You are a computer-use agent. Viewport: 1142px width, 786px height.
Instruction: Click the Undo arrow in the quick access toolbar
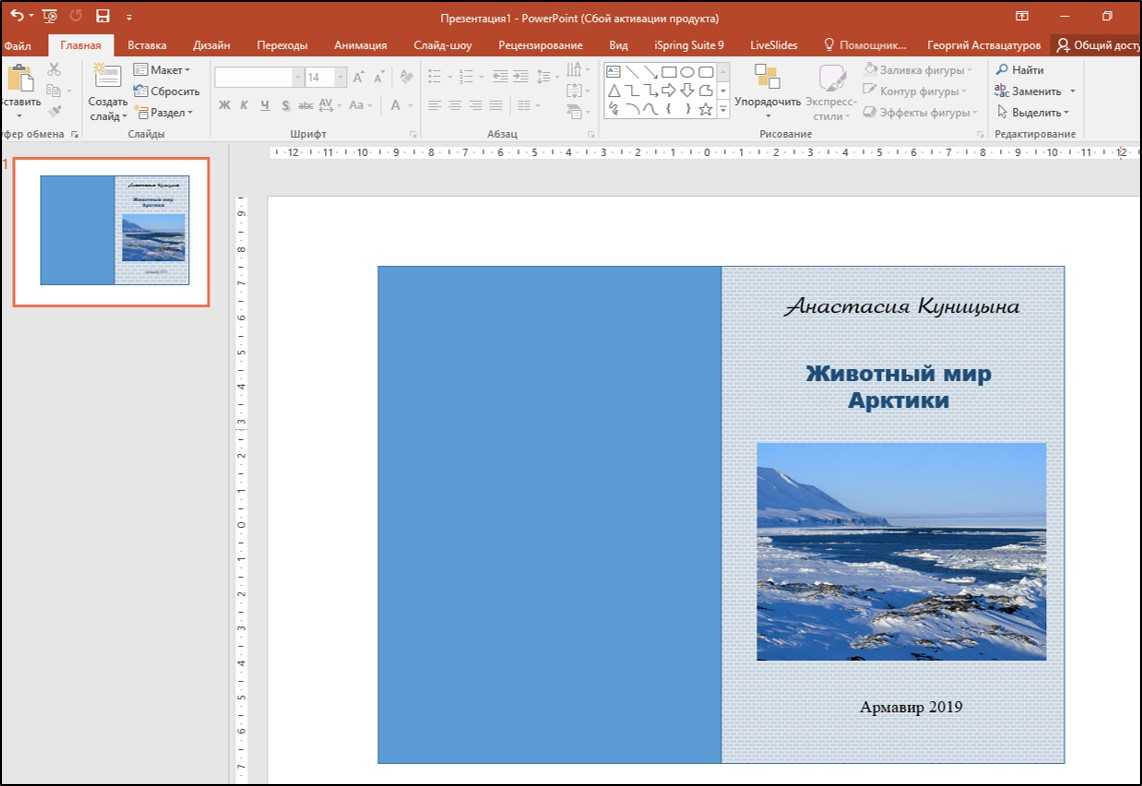15,16
